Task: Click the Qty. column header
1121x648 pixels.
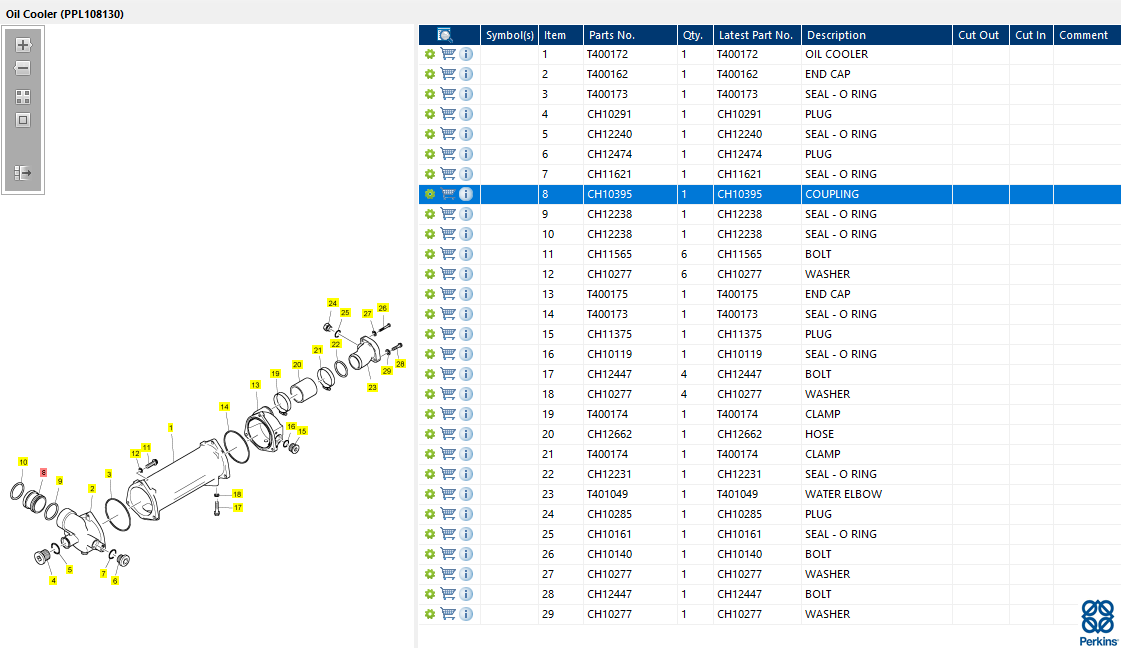Action: [x=695, y=35]
